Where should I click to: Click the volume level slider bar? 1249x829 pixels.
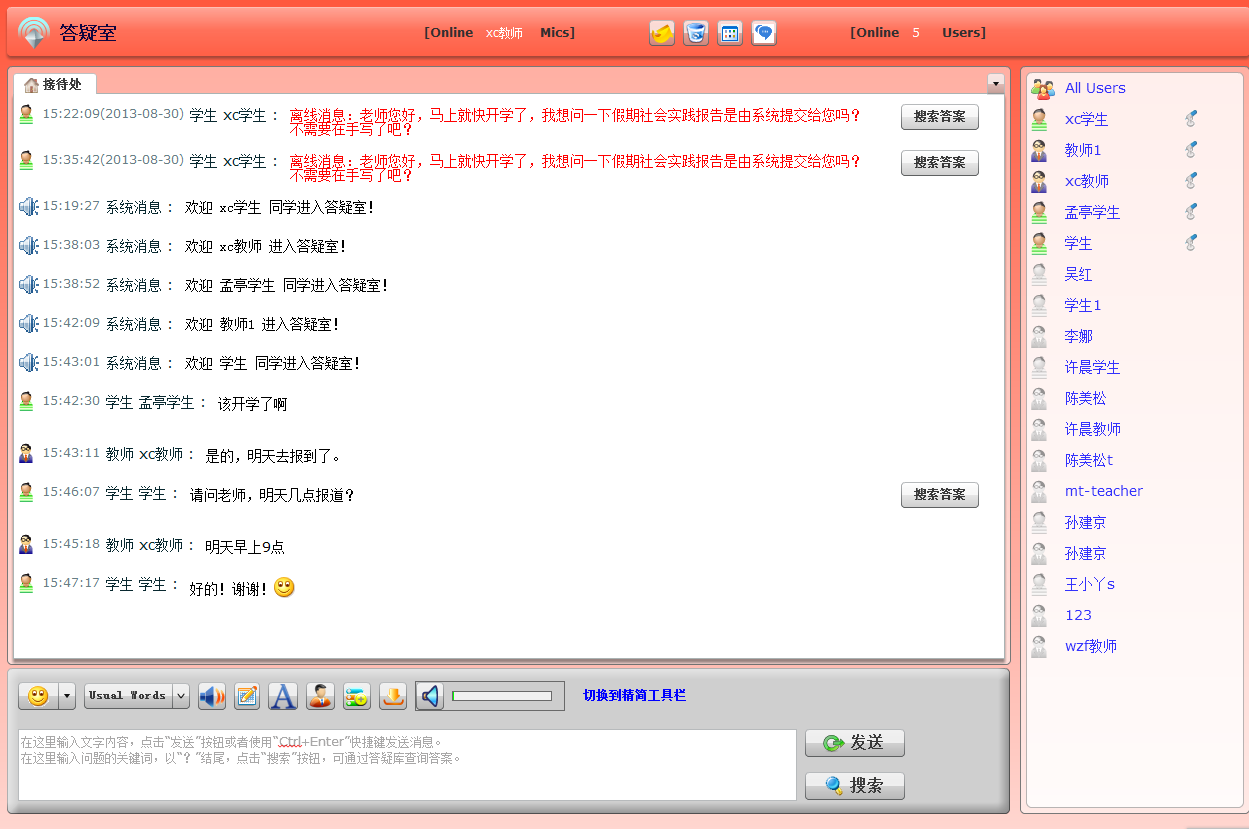501,696
